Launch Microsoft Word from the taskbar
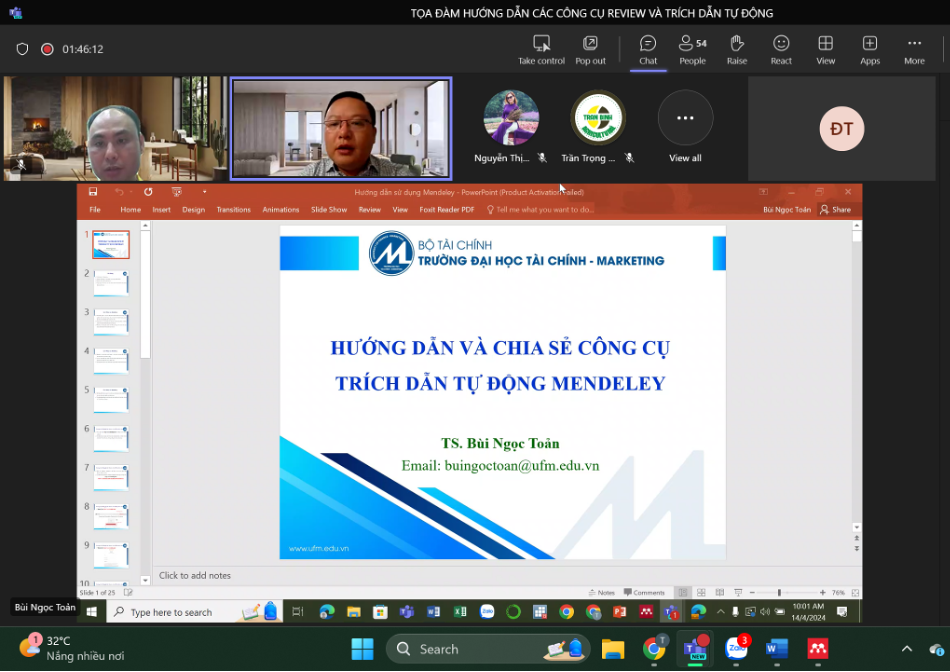Image resolution: width=950 pixels, height=672 pixels. click(777, 649)
